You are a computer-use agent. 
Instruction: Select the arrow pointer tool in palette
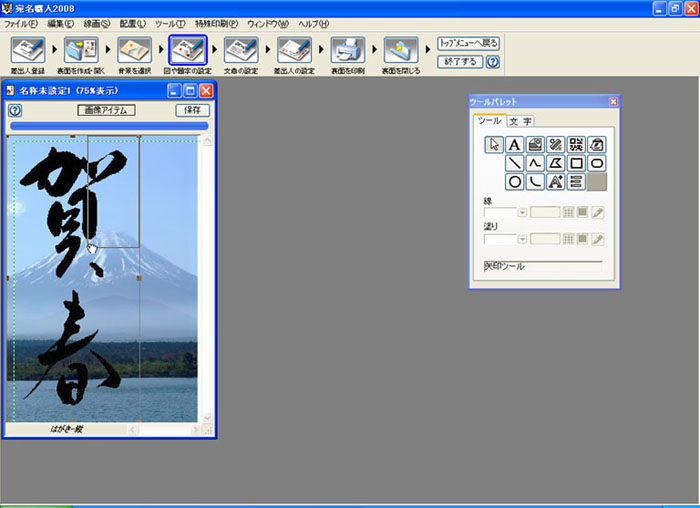[494, 144]
